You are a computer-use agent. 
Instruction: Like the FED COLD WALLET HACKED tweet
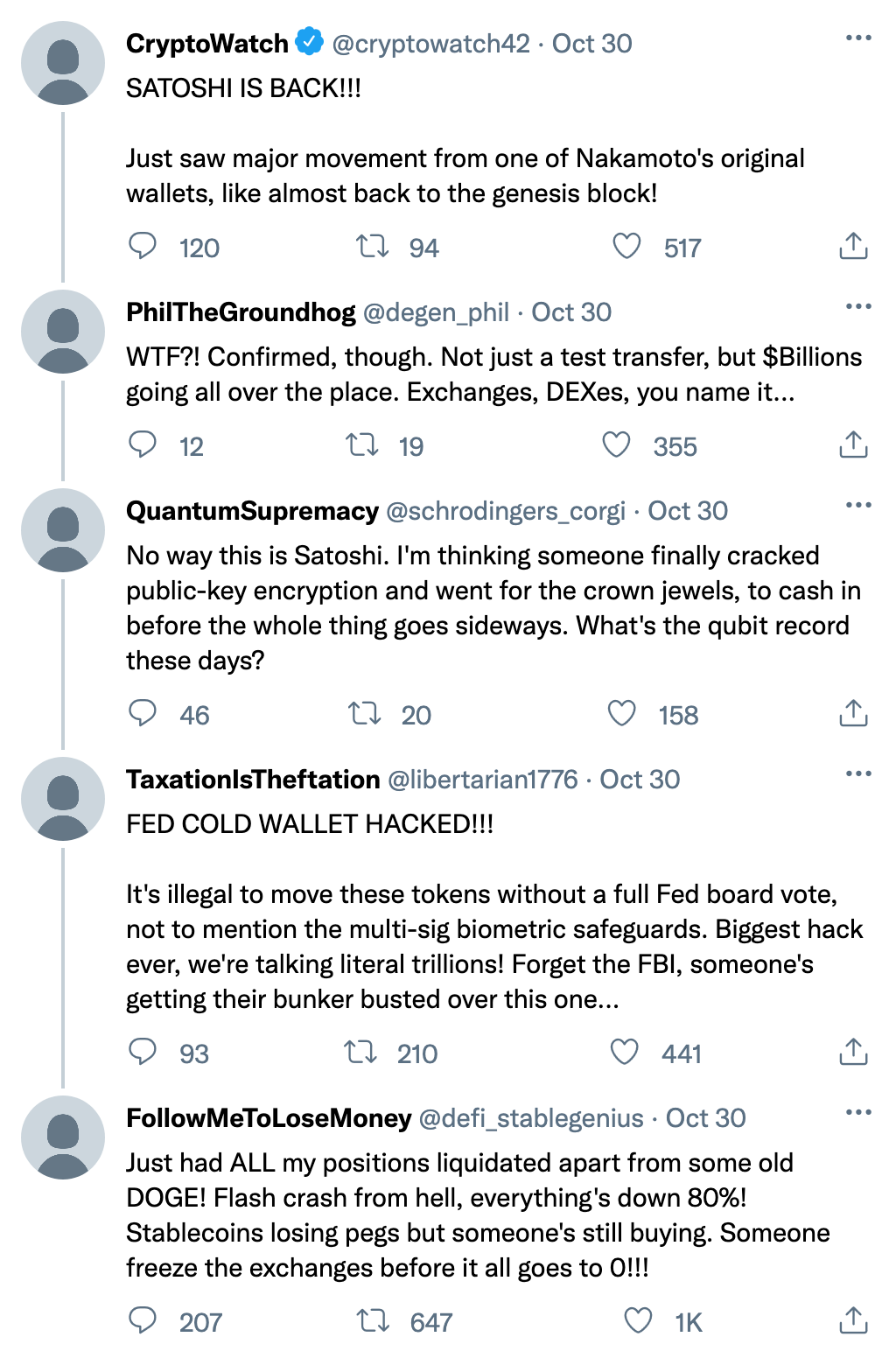(624, 1053)
